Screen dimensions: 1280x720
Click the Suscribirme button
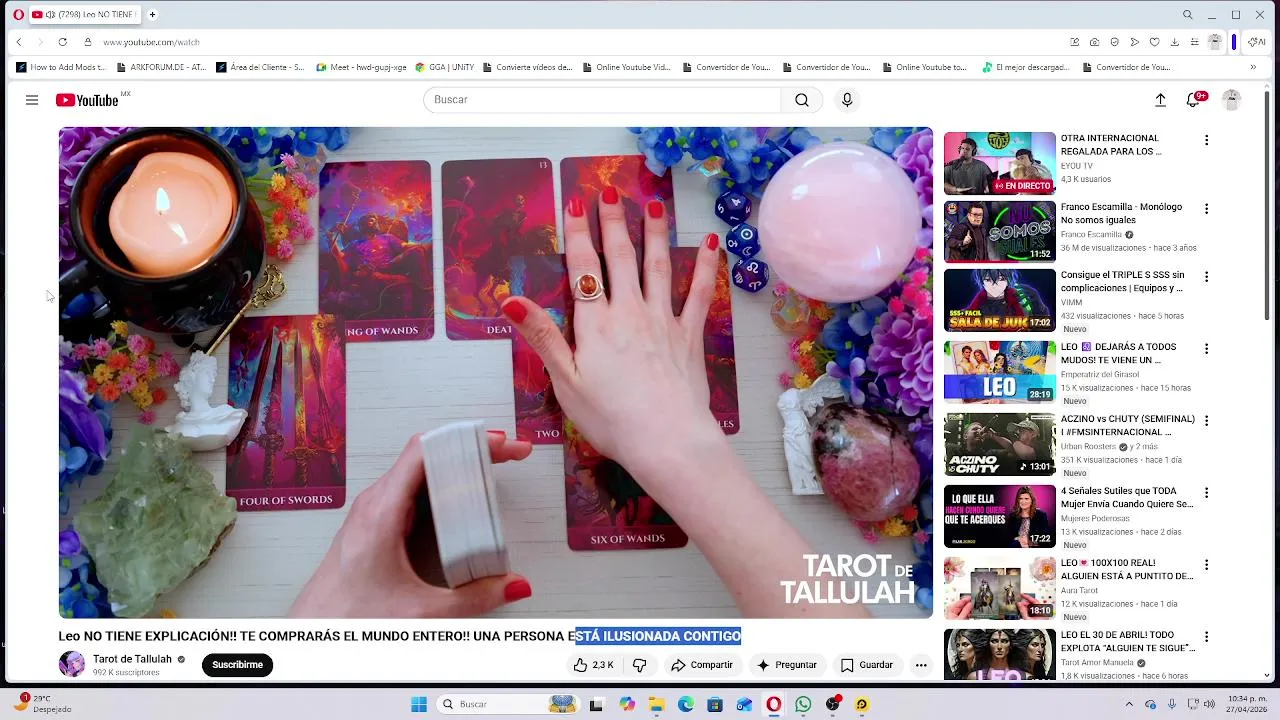(x=237, y=665)
